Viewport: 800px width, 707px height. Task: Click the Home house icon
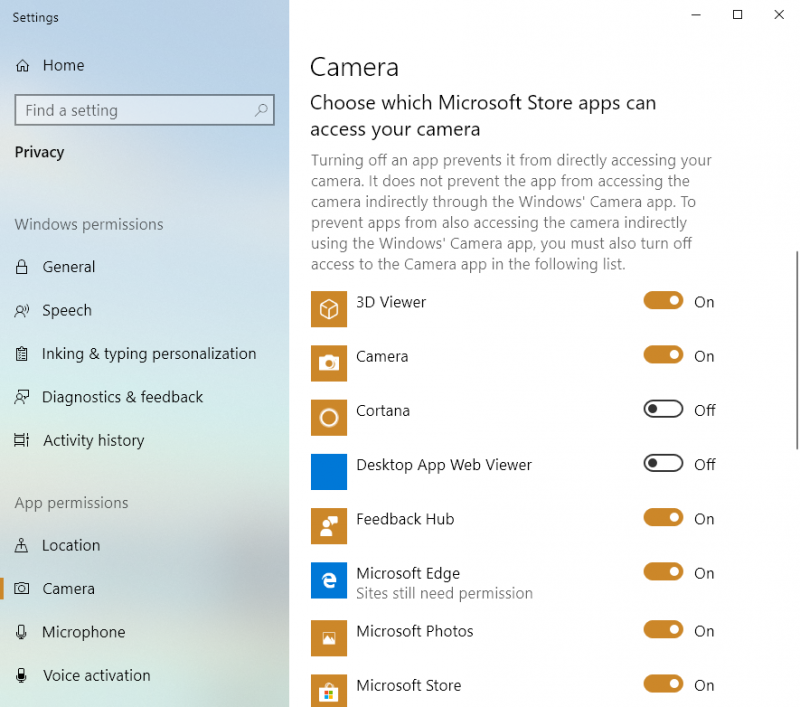point(22,66)
